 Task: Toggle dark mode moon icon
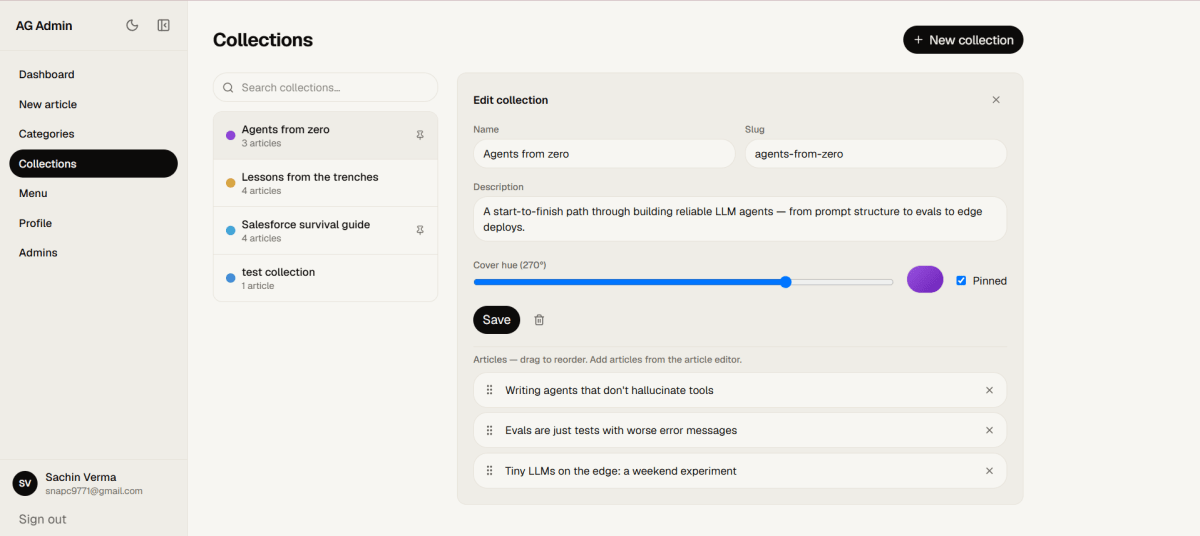click(x=132, y=25)
